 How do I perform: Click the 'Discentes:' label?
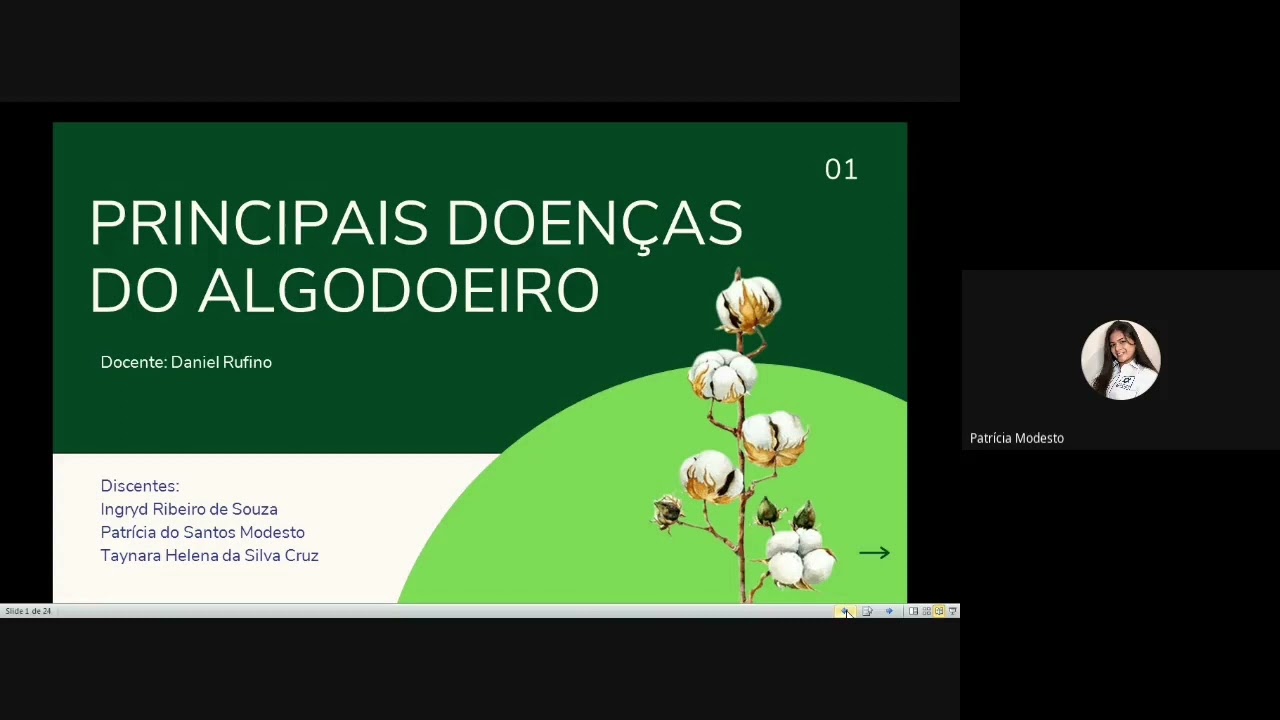139,486
